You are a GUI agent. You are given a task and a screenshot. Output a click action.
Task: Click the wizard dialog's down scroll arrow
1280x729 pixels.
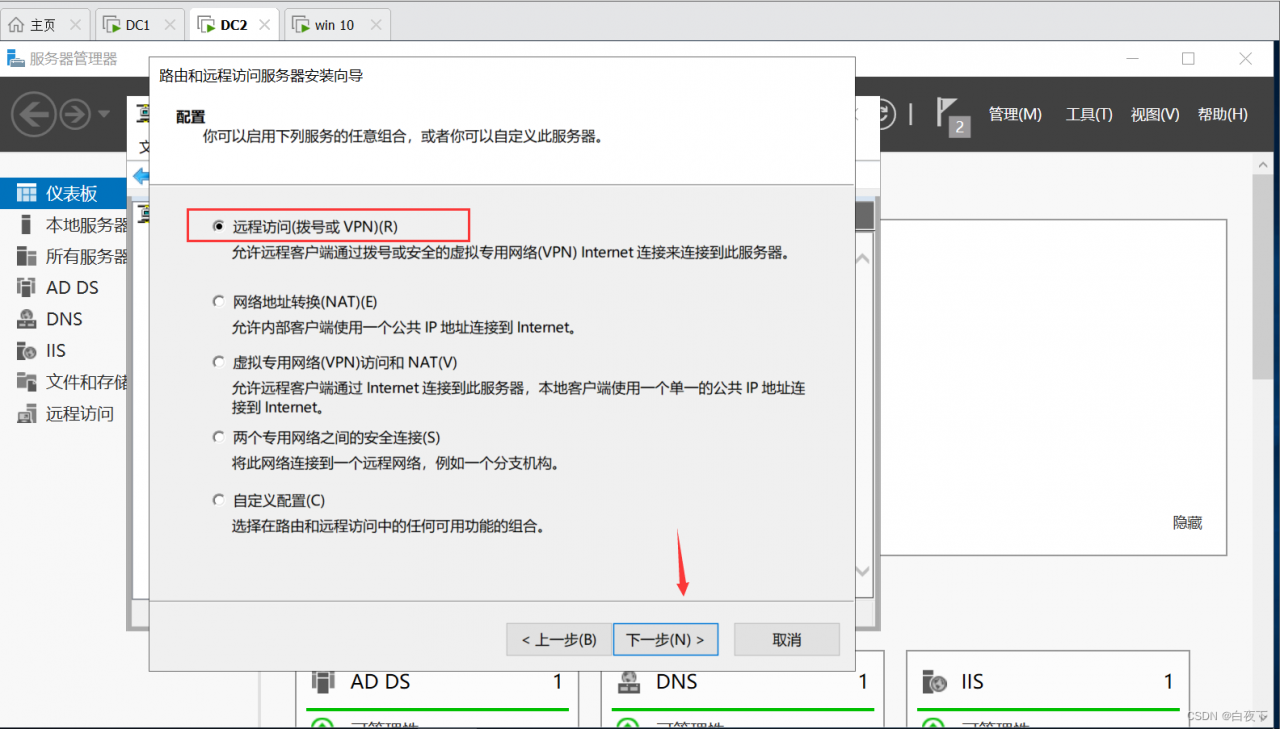pos(862,571)
